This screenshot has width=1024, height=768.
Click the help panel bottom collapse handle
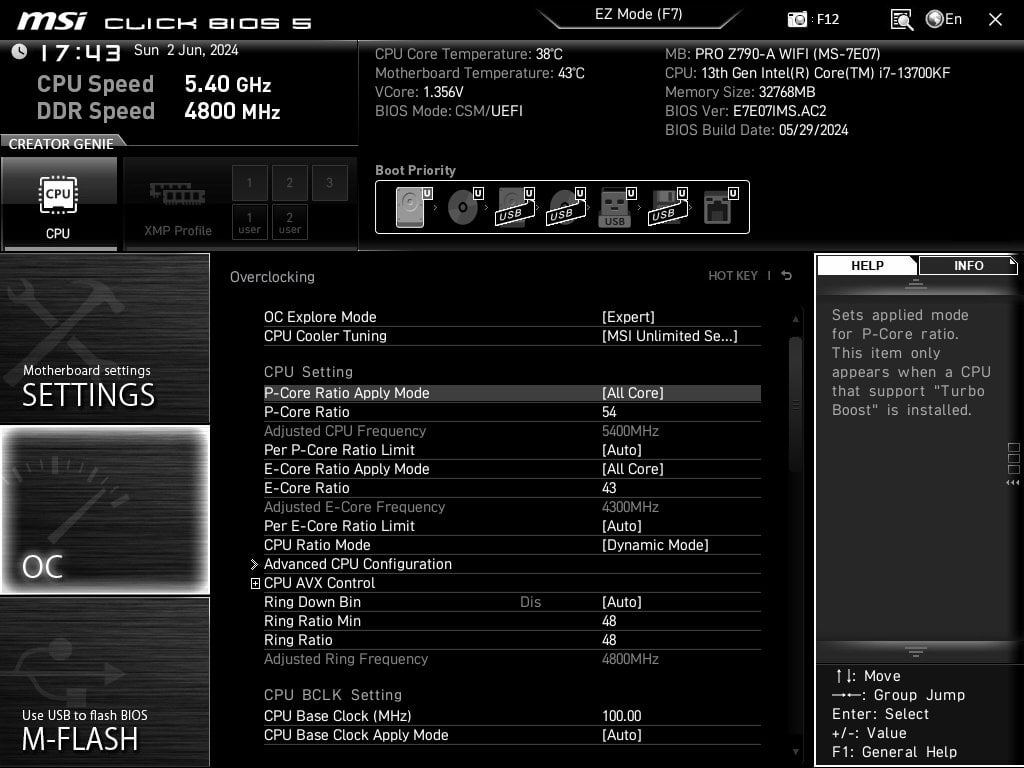tap(916, 651)
